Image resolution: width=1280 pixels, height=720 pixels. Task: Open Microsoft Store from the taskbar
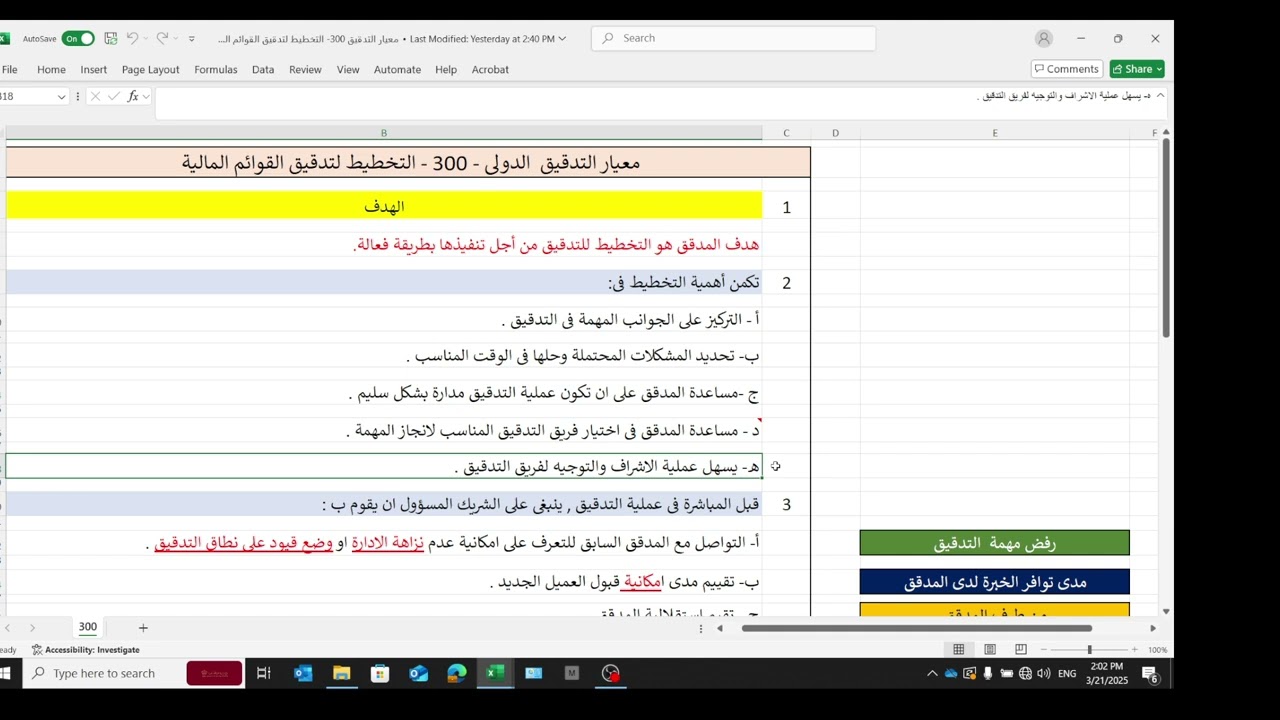pos(380,673)
